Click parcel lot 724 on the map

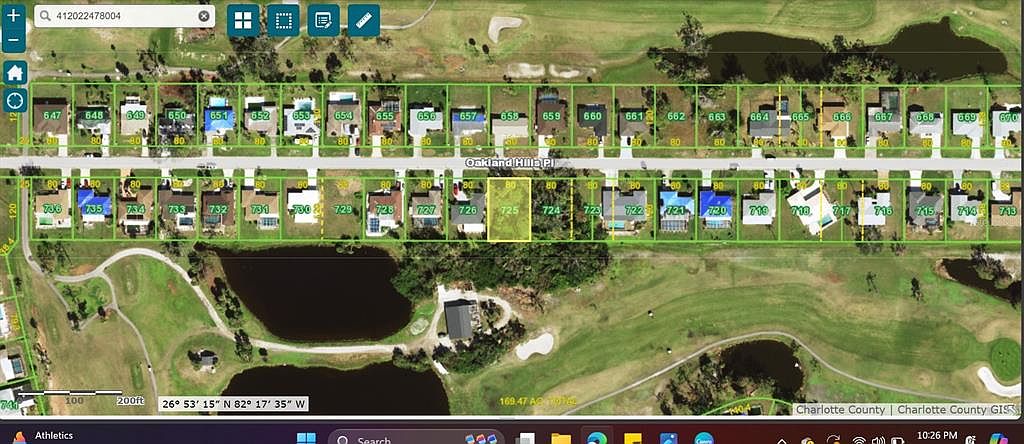point(550,210)
